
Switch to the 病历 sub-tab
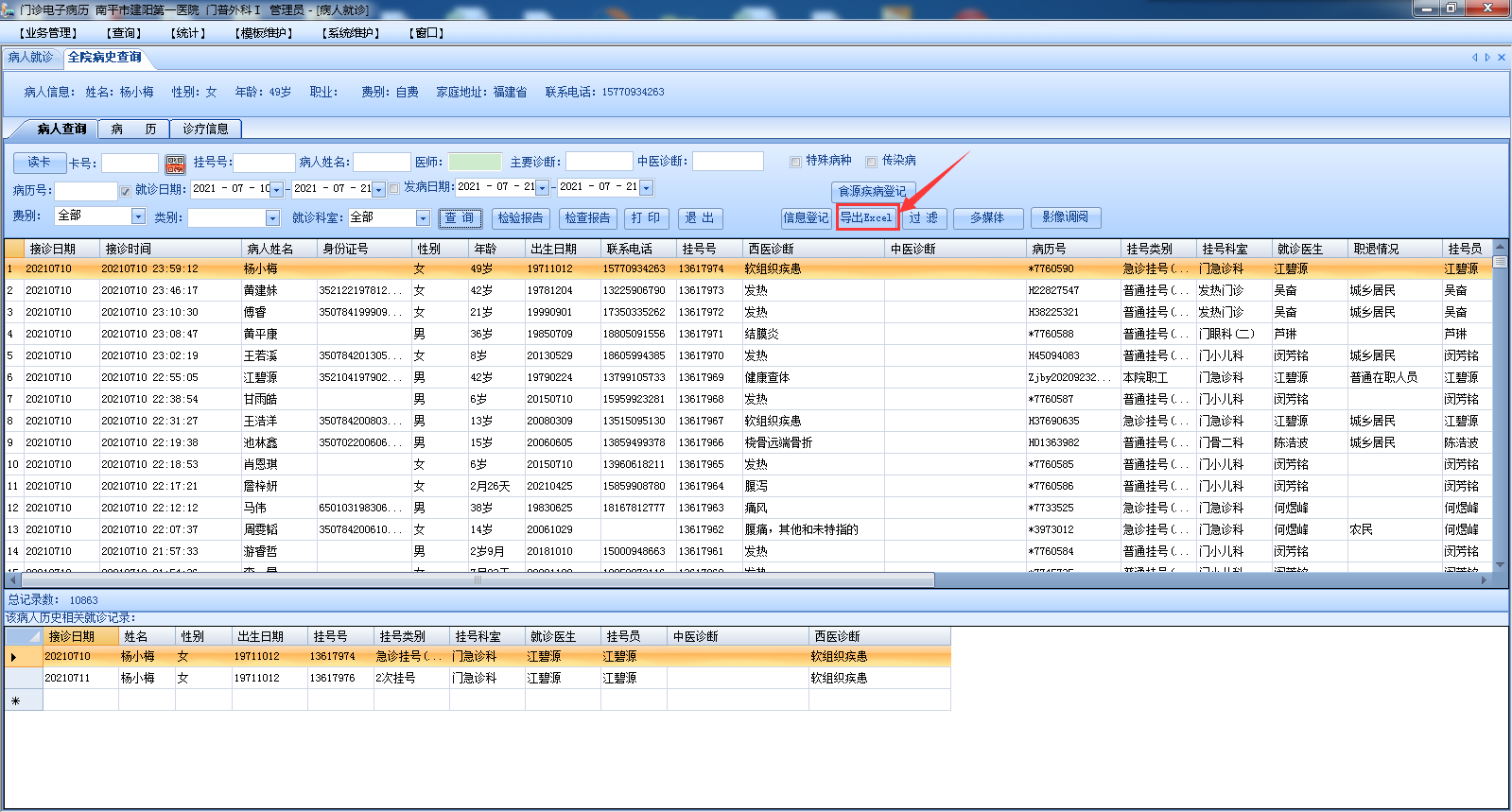133,129
